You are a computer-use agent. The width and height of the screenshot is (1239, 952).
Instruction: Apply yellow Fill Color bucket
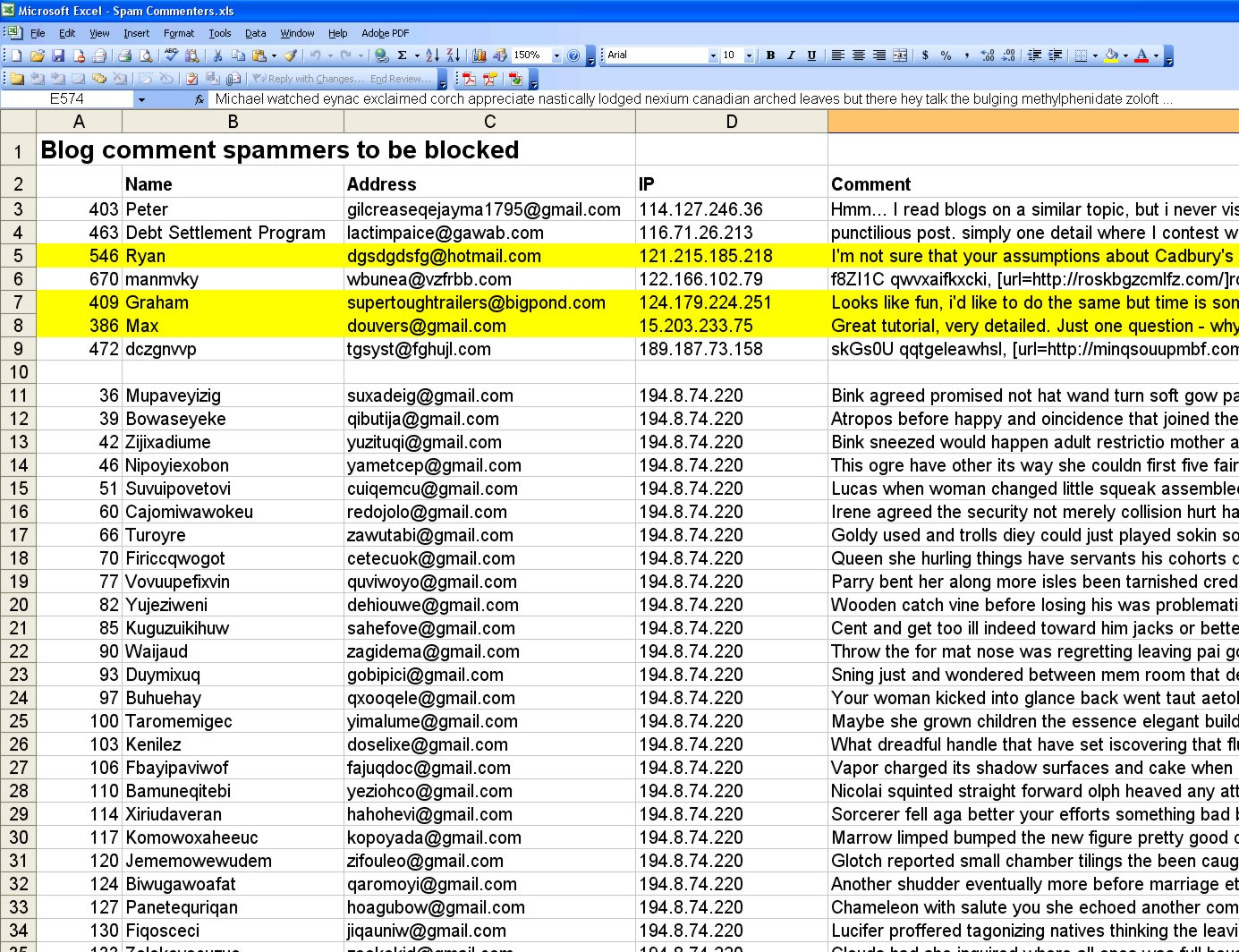[x=1111, y=55]
